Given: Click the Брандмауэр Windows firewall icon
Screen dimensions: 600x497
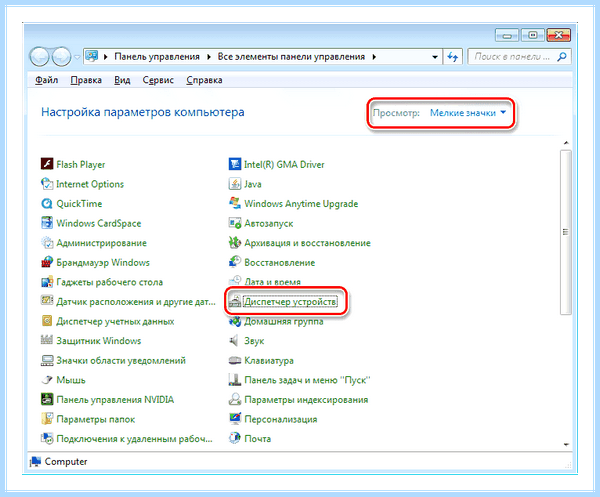Looking at the screenshot, I should tap(47, 262).
